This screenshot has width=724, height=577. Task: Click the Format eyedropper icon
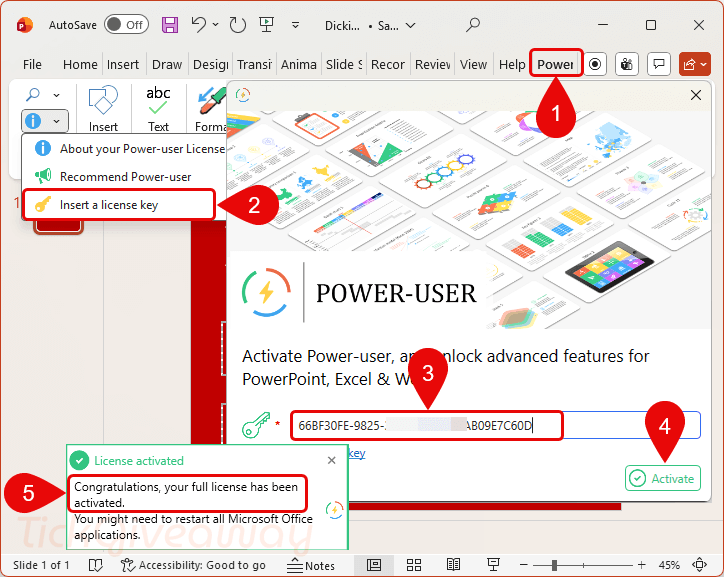tap(211, 100)
